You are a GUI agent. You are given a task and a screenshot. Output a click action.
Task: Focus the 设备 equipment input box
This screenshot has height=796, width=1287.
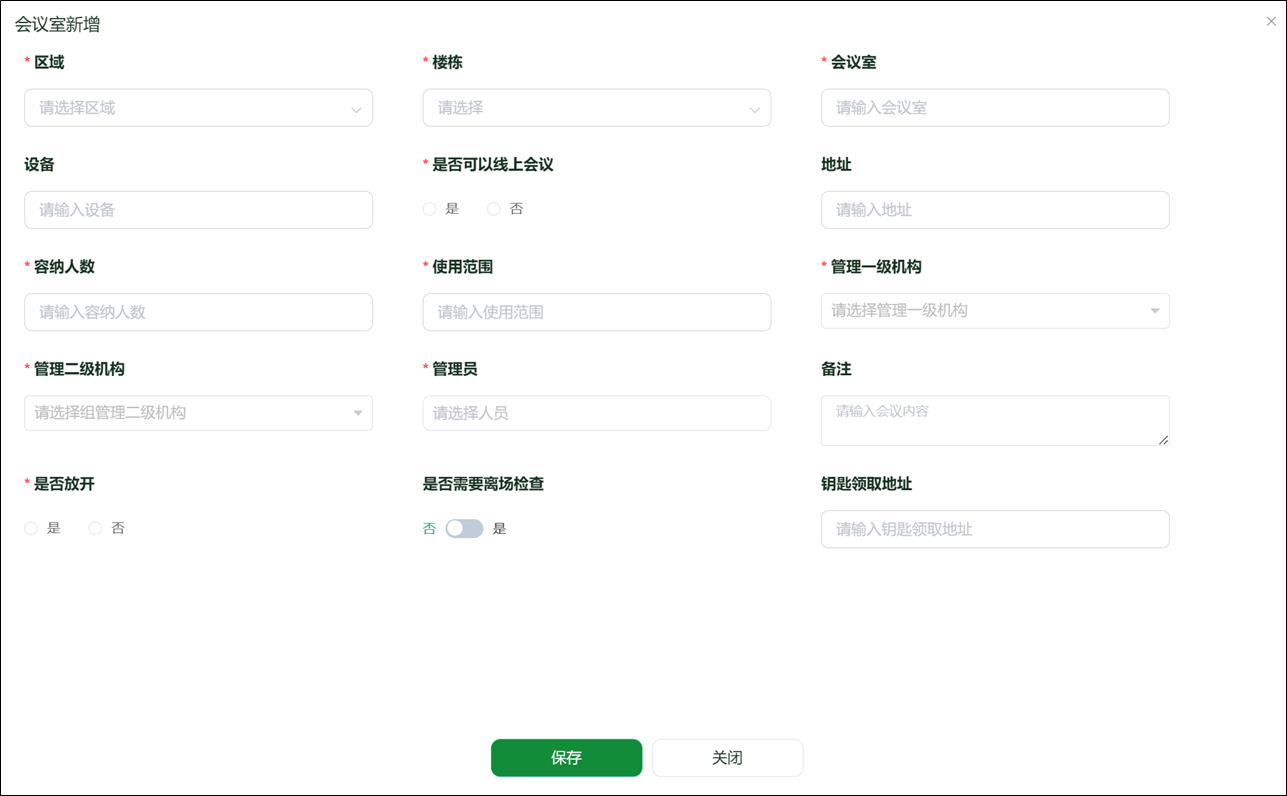point(198,209)
